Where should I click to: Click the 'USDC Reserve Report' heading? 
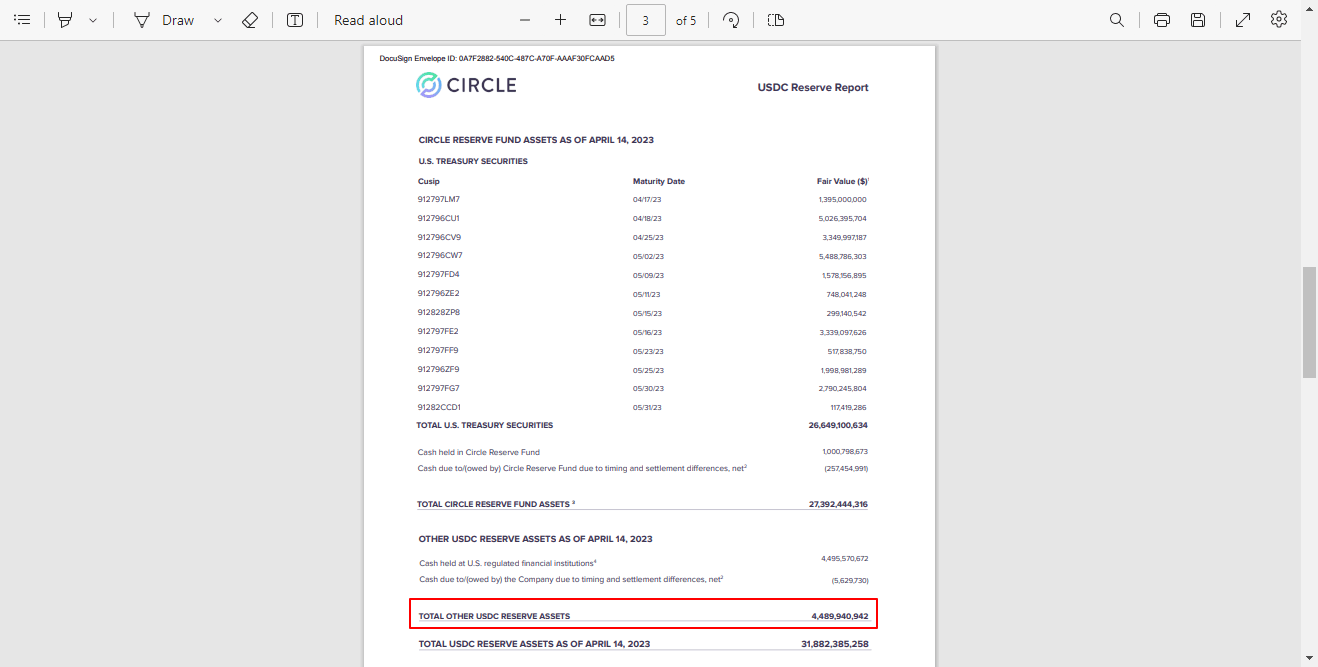pos(813,88)
